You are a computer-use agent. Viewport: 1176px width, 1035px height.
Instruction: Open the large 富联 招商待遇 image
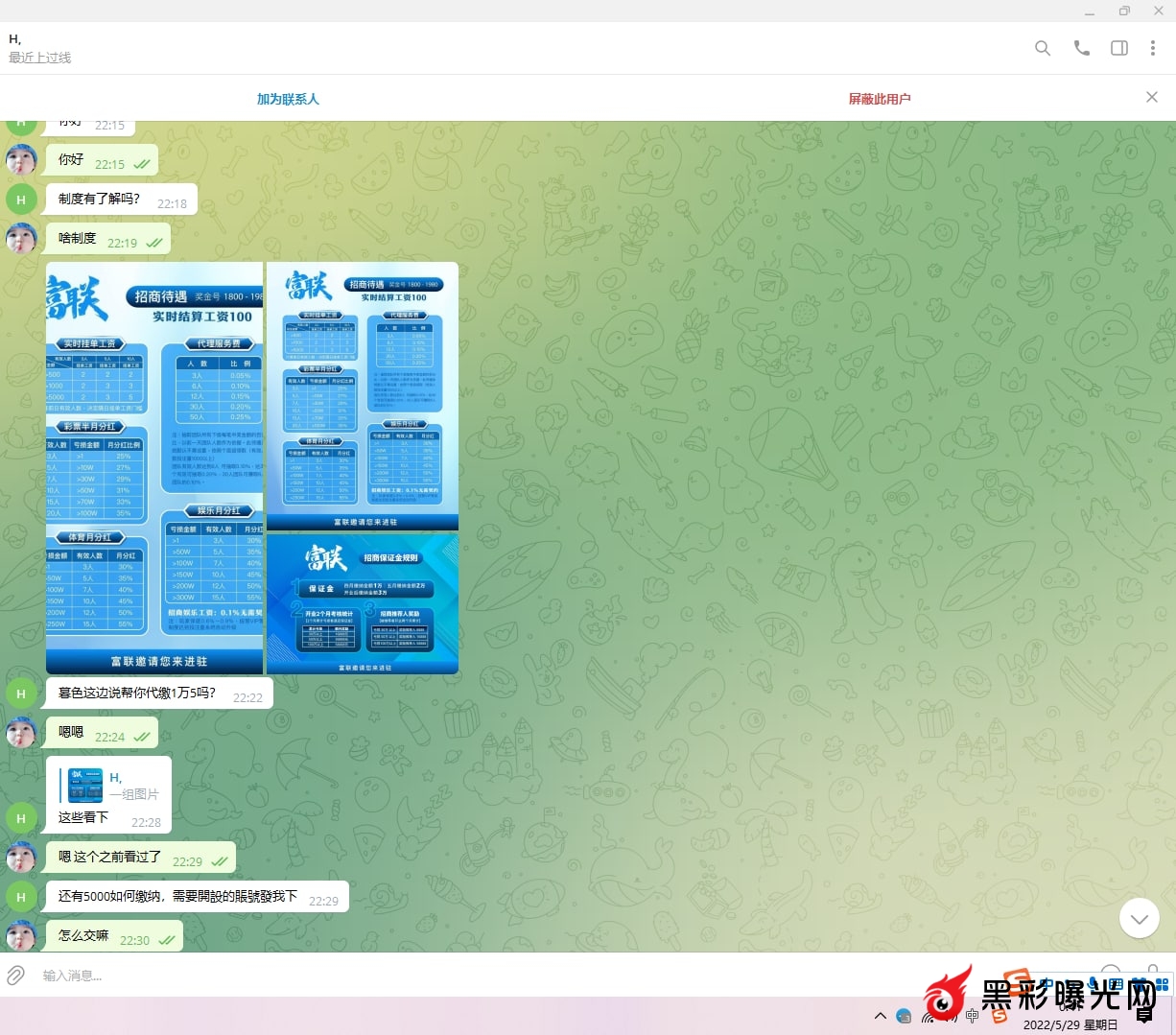point(154,467)
